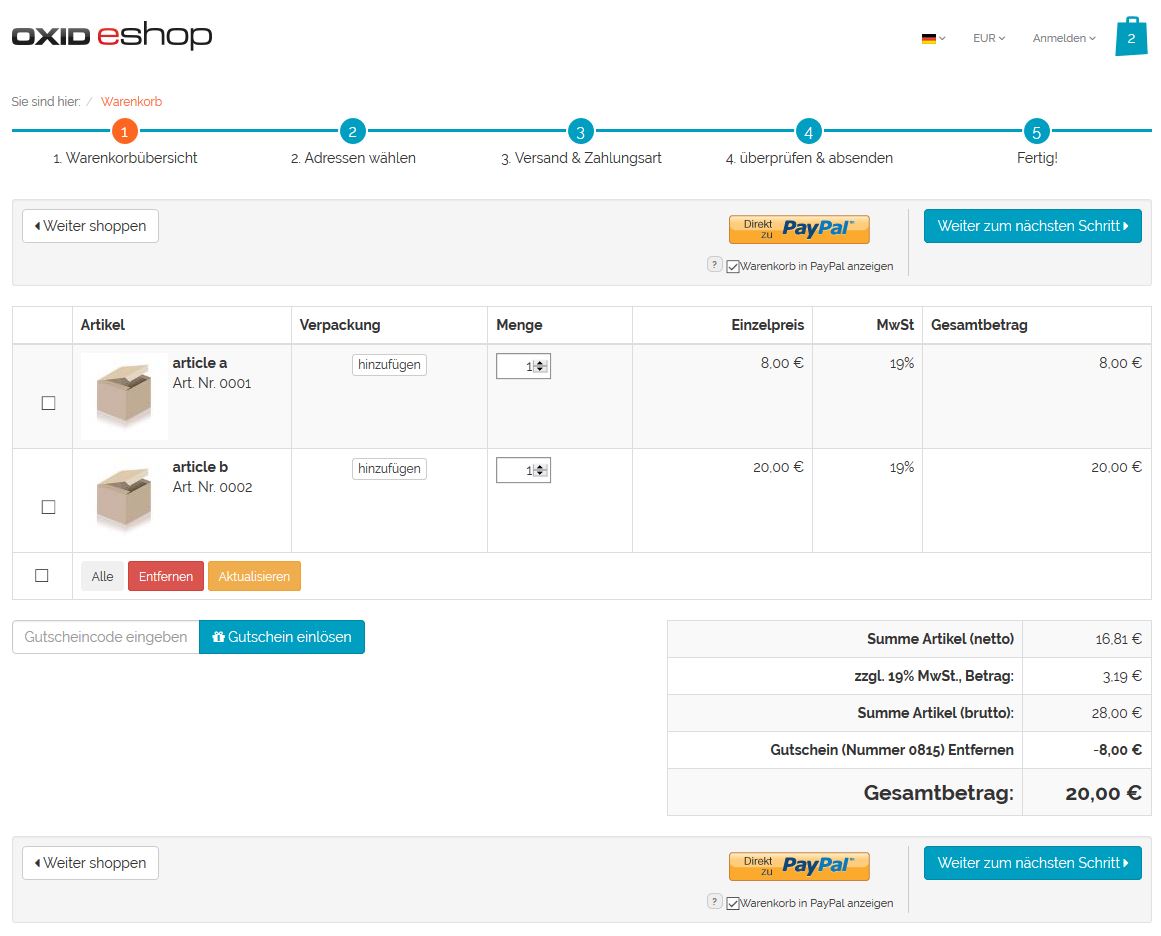This screenshot has width=1161, height=936.
Task: Click step 4 circle überprüfen & absenden
Action: coord(809,131)
